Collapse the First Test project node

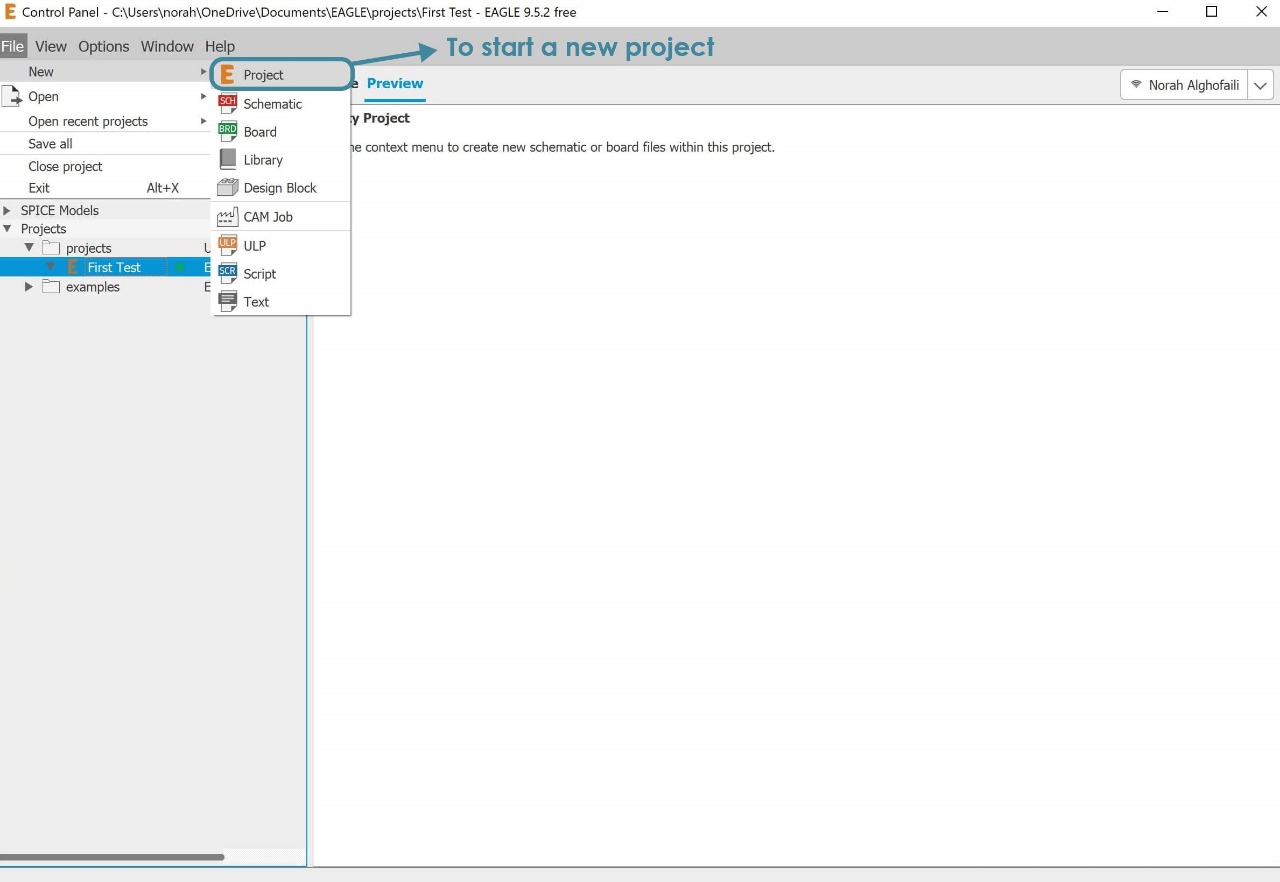click(x=51, y=267)
